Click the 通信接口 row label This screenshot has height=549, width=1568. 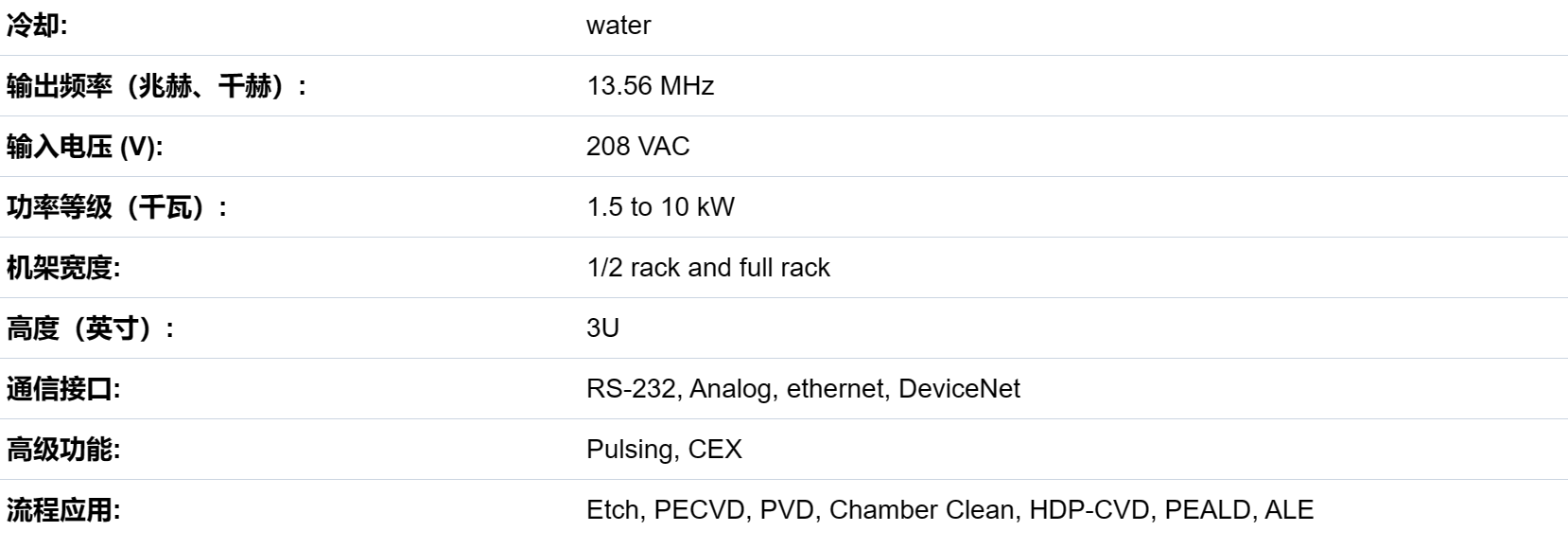63,389
